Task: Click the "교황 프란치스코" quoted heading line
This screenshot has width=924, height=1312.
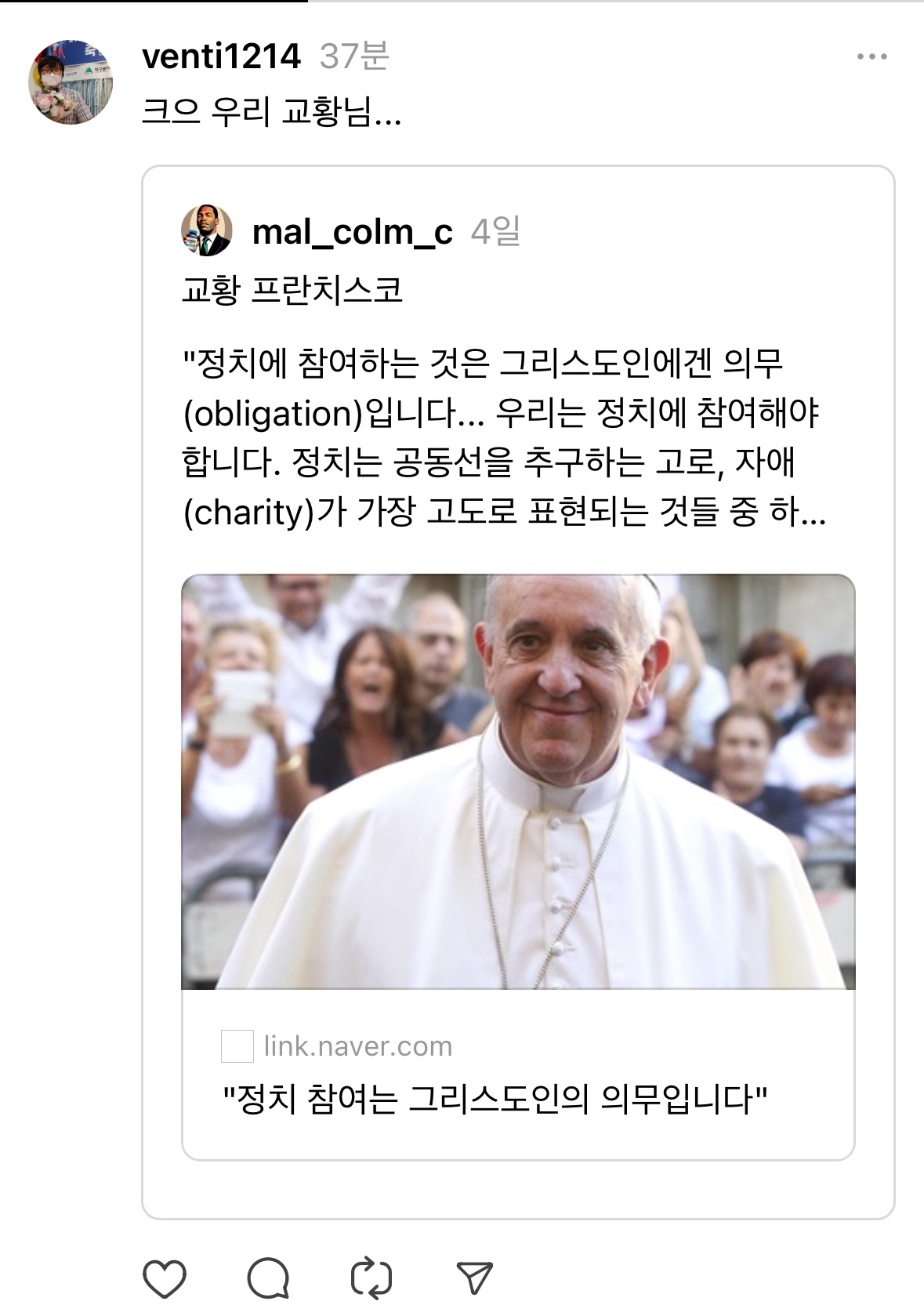Action: coord(292,291)
